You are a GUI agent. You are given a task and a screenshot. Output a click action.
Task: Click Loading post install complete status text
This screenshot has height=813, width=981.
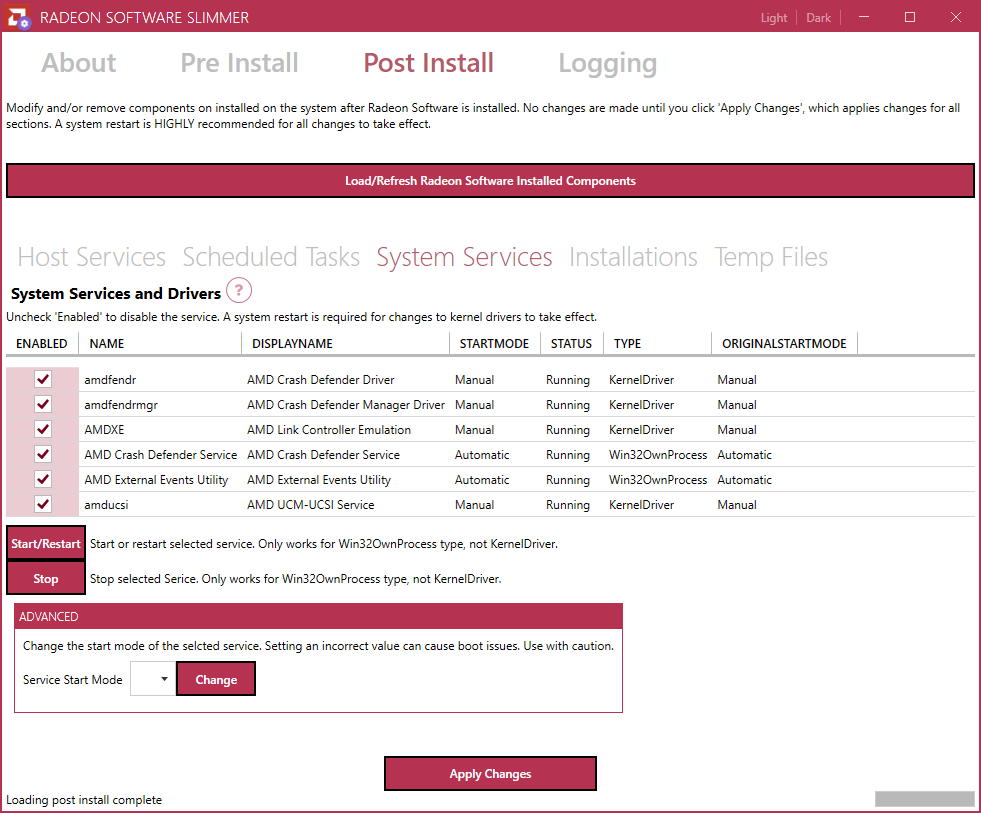84,800
